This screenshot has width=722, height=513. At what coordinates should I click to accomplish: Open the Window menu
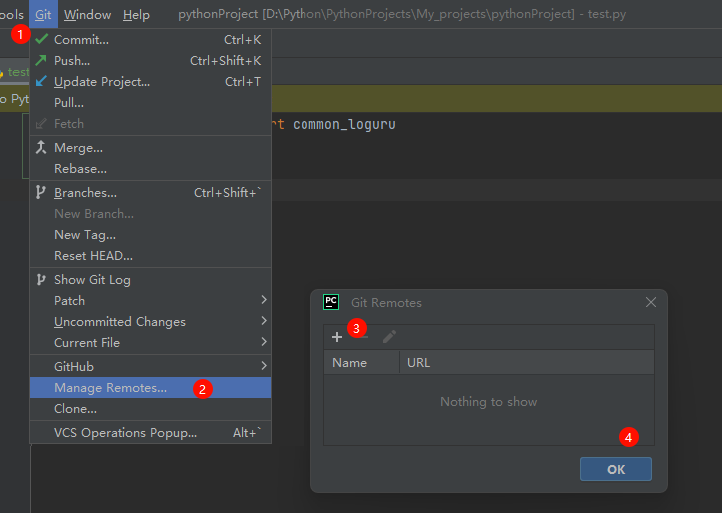(87, 15)
